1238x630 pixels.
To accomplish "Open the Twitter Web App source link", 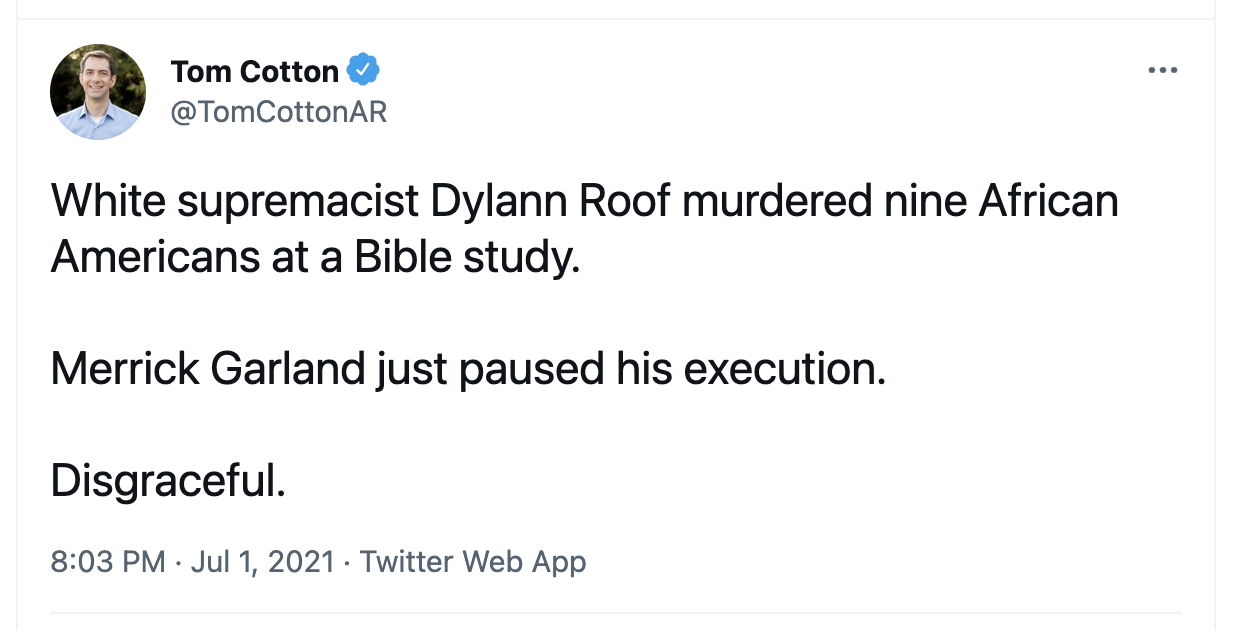I will click(472, 562).
